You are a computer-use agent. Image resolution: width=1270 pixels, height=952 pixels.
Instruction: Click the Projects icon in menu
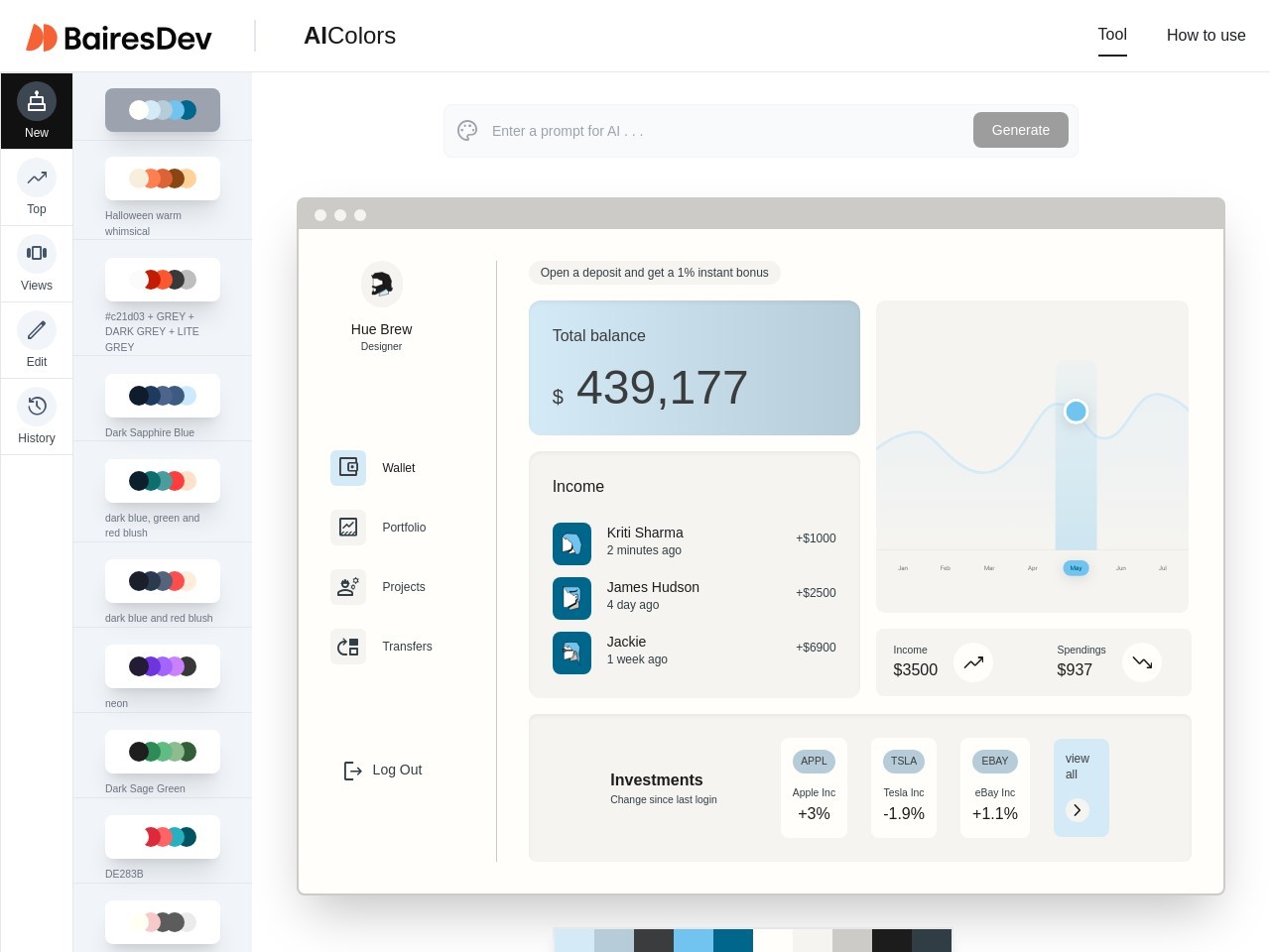point(348,587)
